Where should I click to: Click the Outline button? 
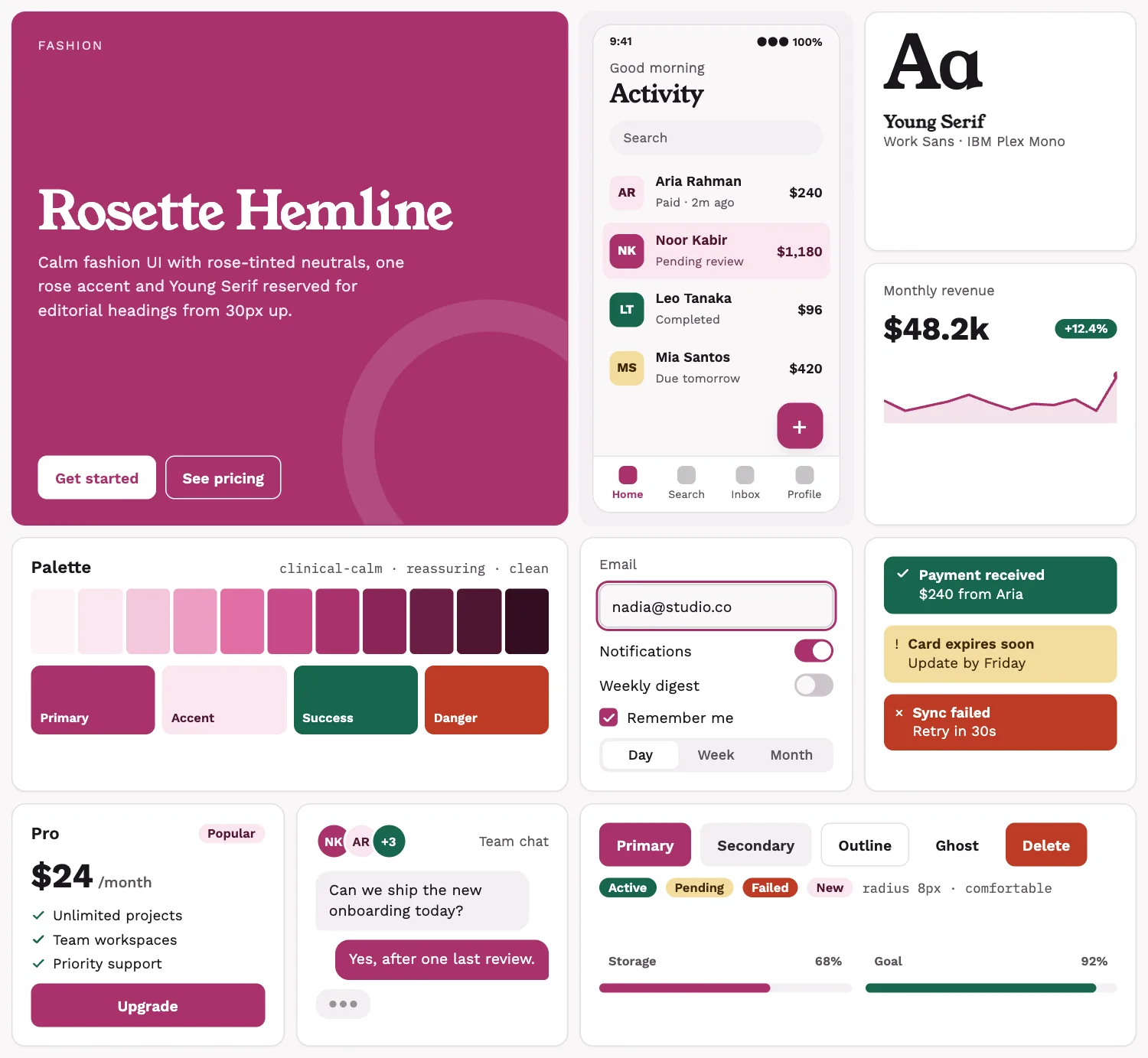pyautogui.click(x=865, y=845)
